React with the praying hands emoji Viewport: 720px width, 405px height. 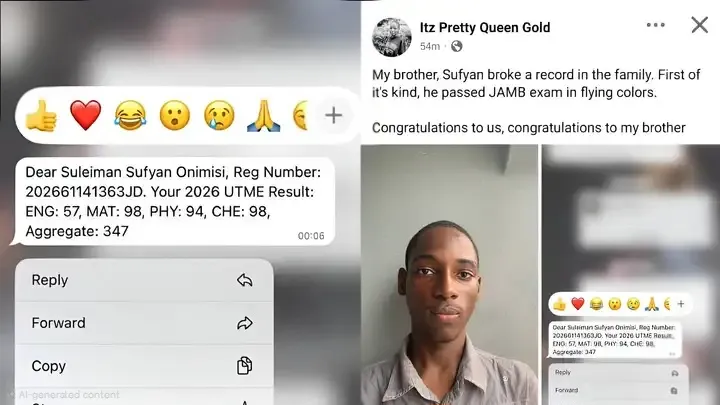[264, 115]
